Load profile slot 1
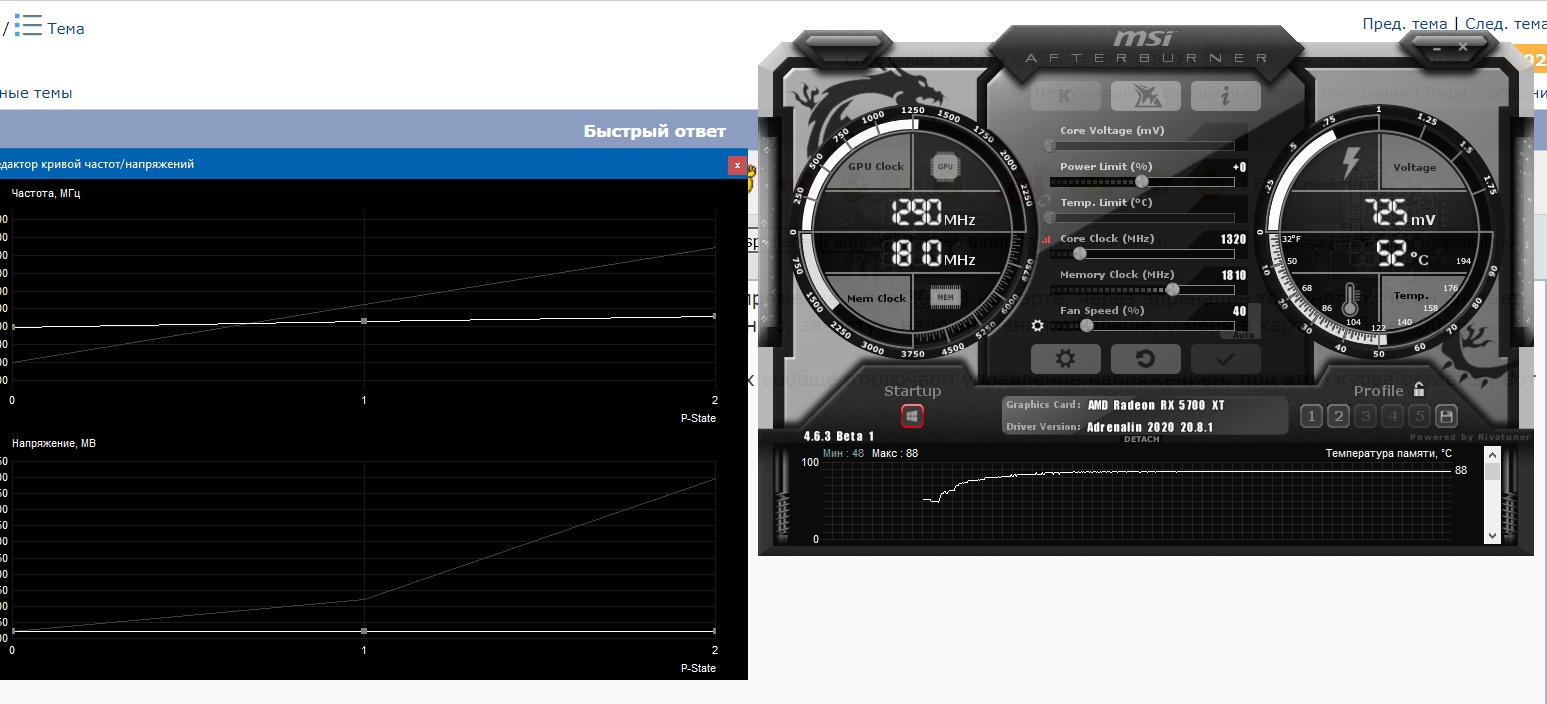 [x=1311, y=416]
